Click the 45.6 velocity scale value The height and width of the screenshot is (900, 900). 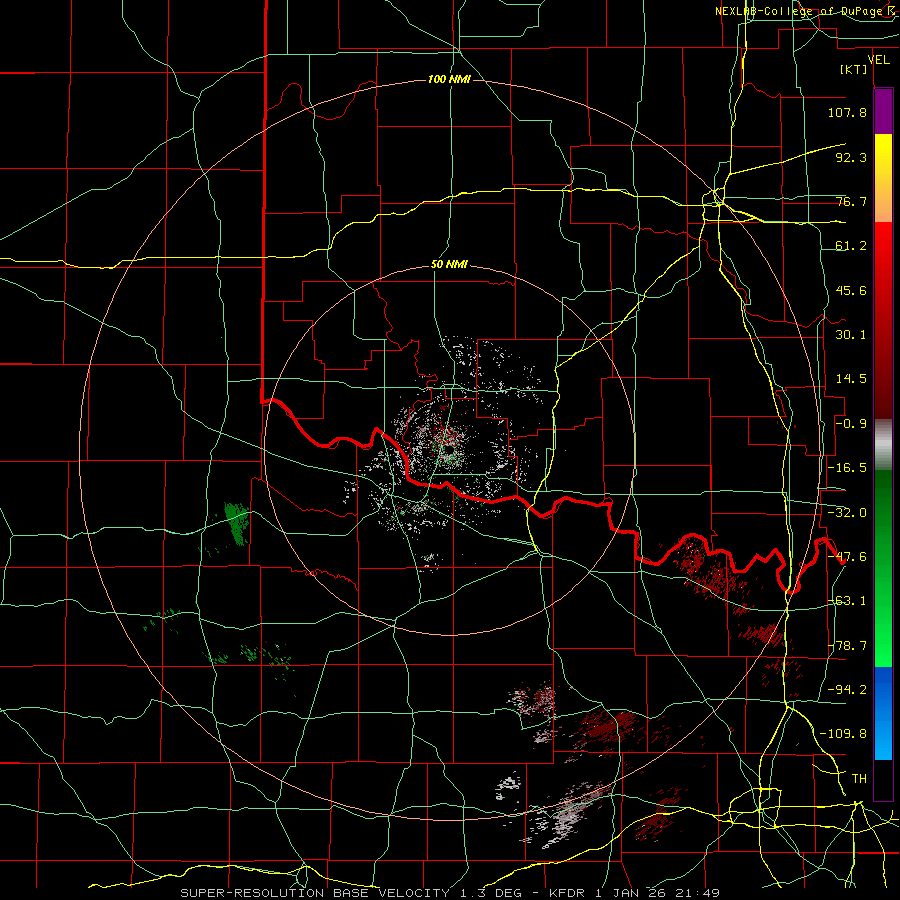point(851,290)
